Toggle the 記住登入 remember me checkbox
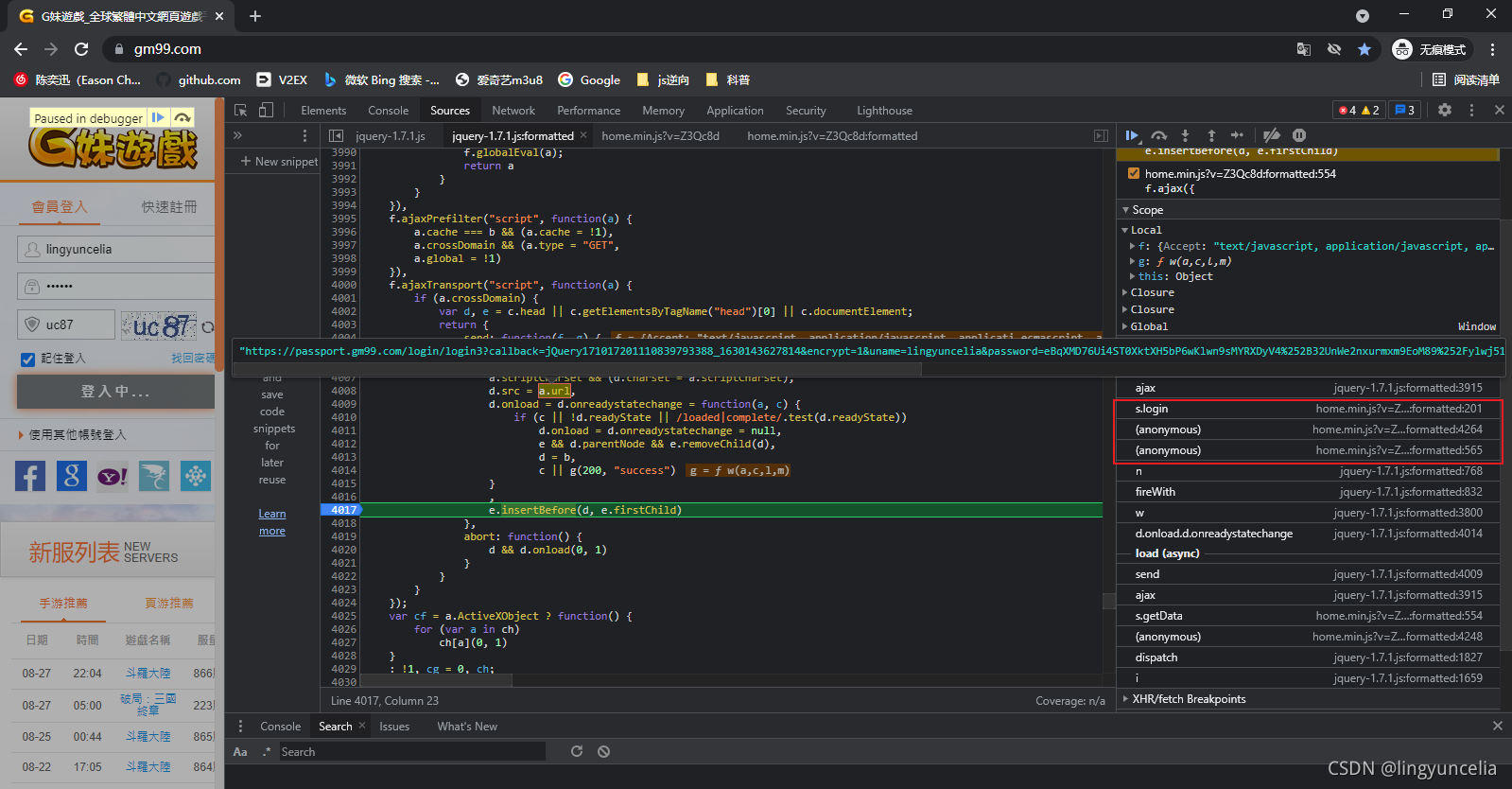This screenshot has height=789, width=1512. 28,359
